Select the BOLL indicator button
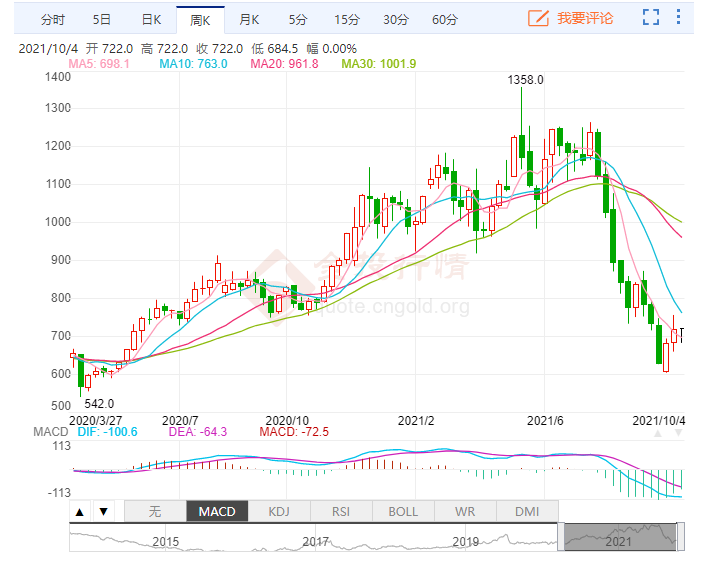 click(403, 512)
